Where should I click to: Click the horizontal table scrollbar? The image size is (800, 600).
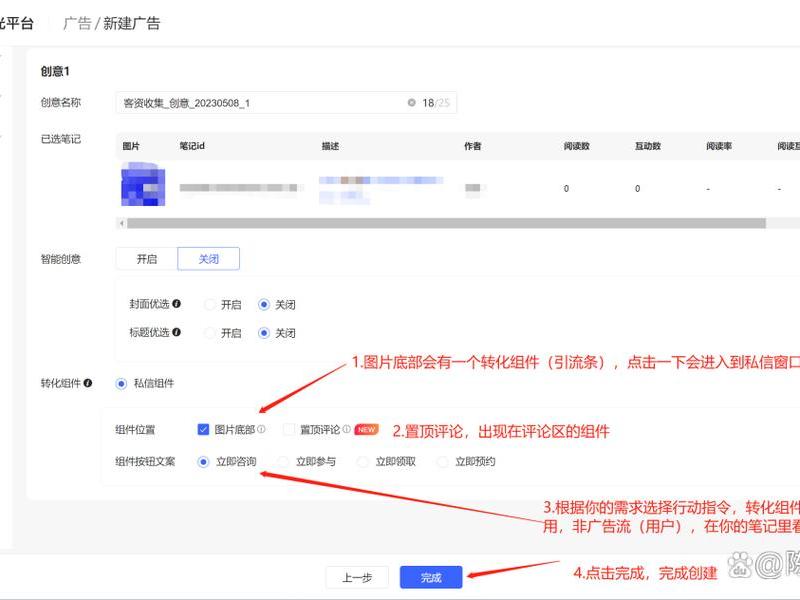point(446,223)
